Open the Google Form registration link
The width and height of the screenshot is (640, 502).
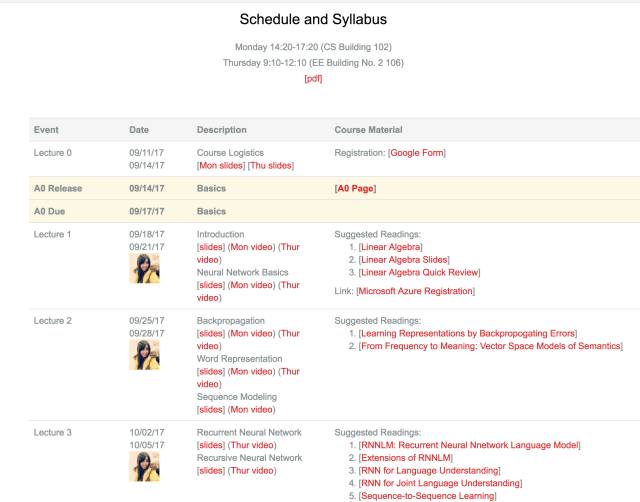point(416,152)
